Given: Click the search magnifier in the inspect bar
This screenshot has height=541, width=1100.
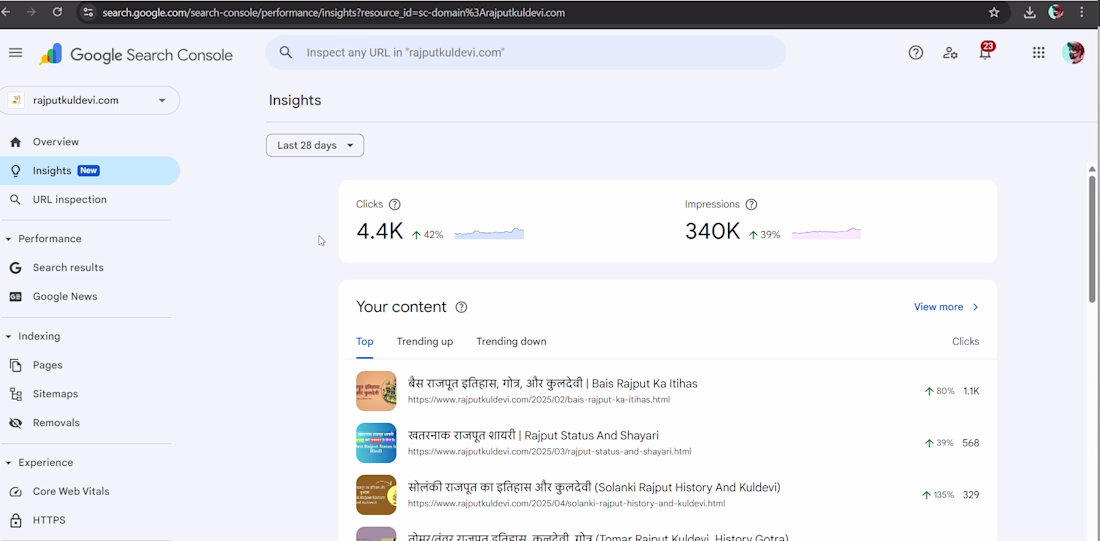Looking at the screenshot, I should (286, 53).
